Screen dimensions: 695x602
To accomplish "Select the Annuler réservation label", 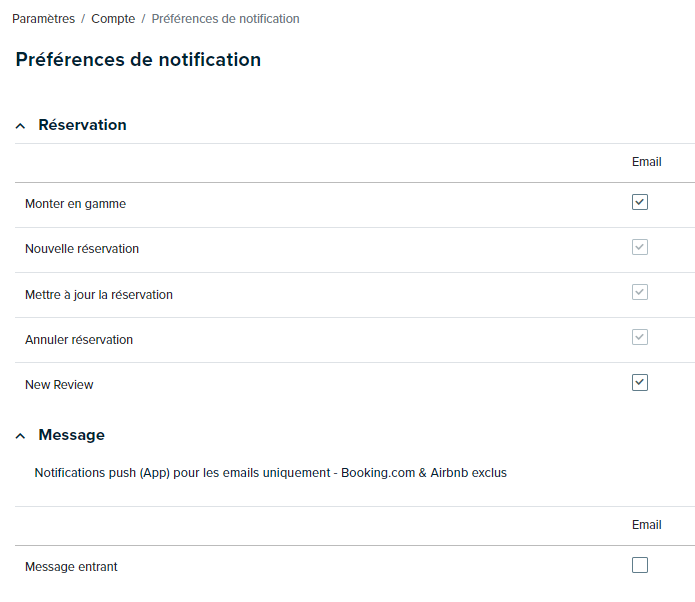I will pyautogui.click(x=79, y=340).
